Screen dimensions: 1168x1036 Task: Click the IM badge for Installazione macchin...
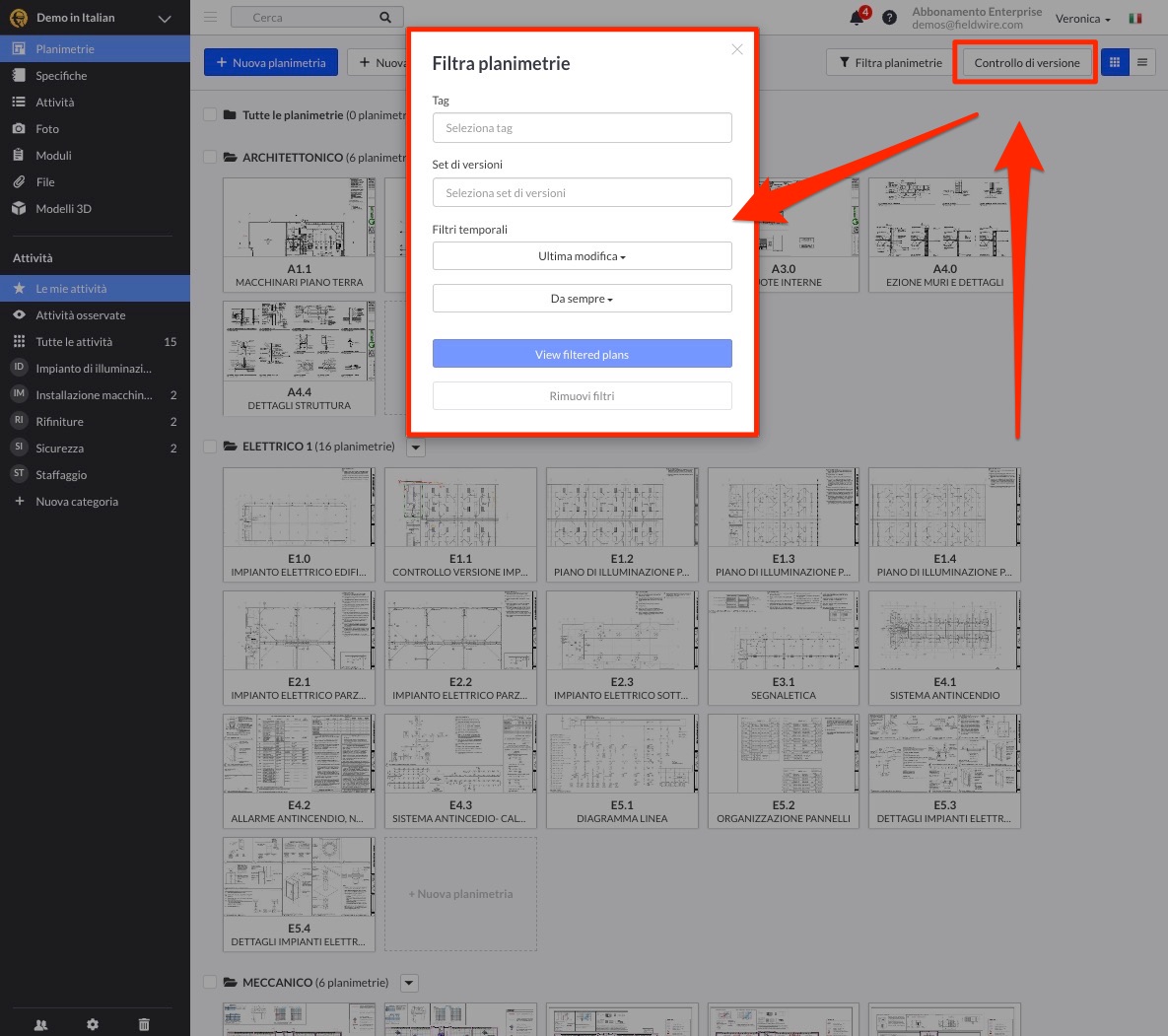20,394
